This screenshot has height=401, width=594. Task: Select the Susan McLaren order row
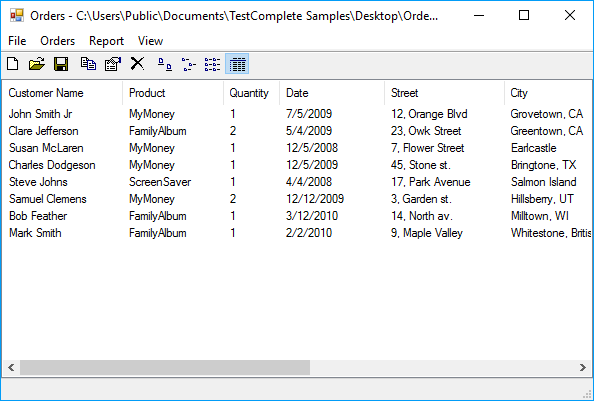pyautogui.click(x=297, y=148)
